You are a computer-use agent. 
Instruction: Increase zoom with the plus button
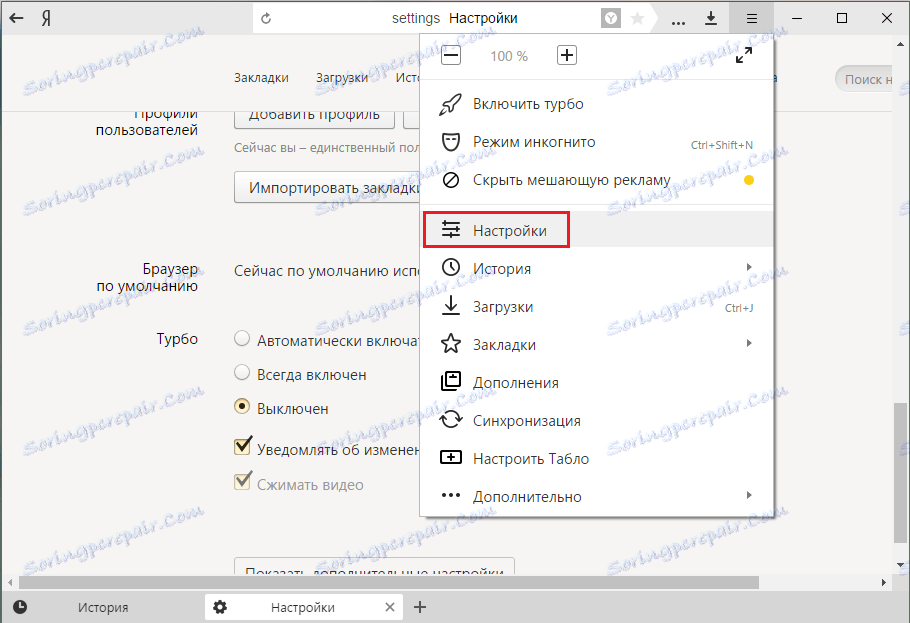[x=567, y=55]
